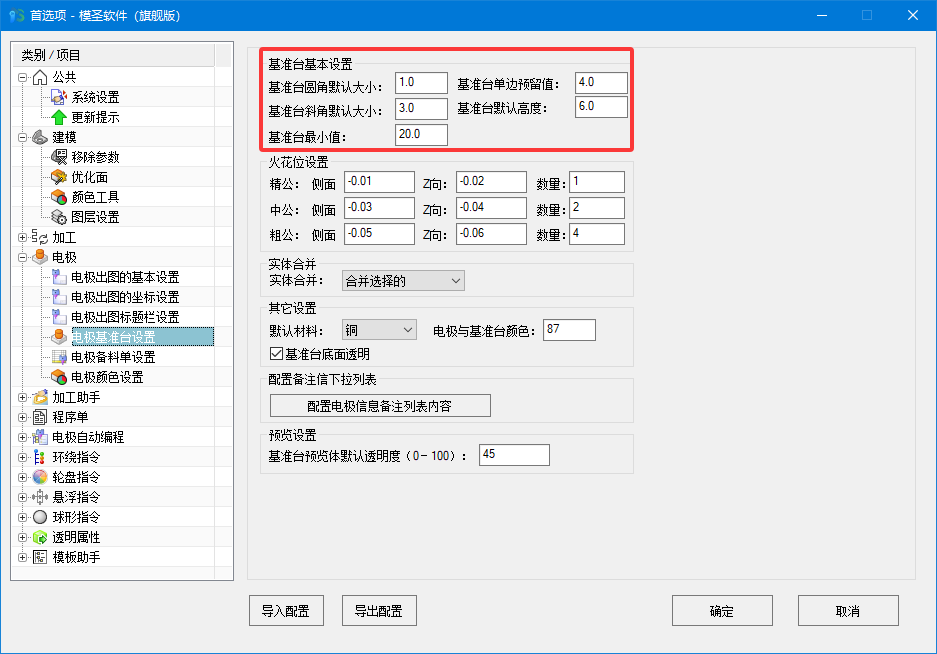937x654 pixels.
Task: Click the 悬浮指令 icon
Action: 40,497
